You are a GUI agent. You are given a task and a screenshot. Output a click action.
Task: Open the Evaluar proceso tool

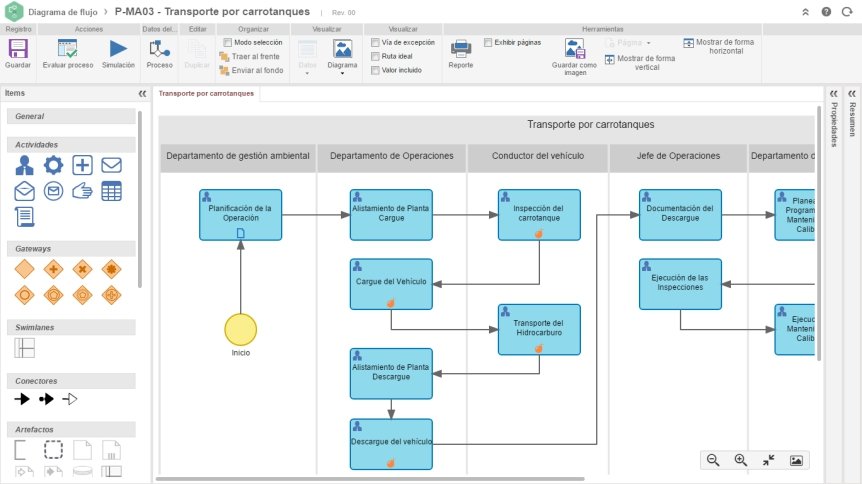pyautogui.click(x=68, y=49)
